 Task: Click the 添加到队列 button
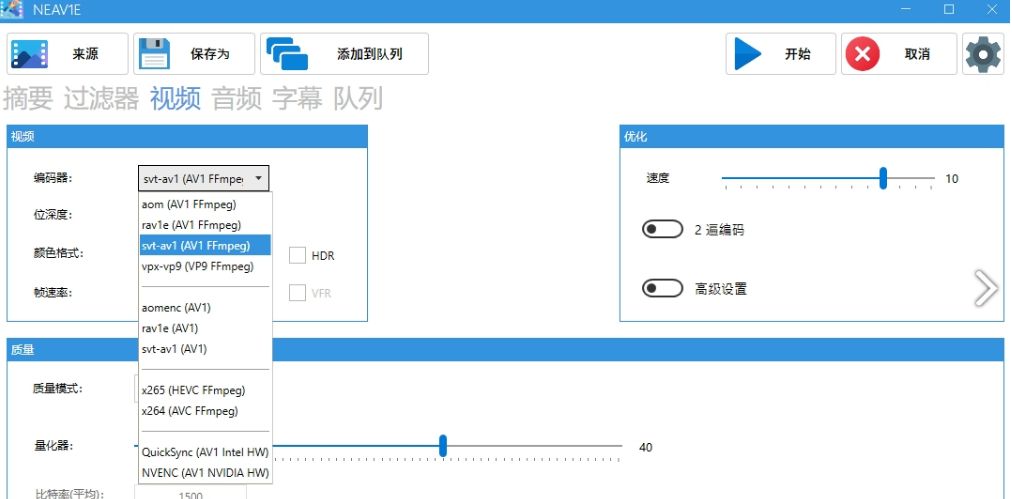pyautogui.click(x=345, y=54)
